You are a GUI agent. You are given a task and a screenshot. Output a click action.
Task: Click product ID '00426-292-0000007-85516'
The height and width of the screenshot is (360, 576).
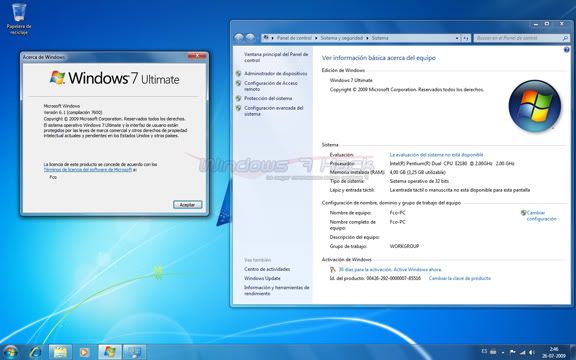click(x=393, y=278)
